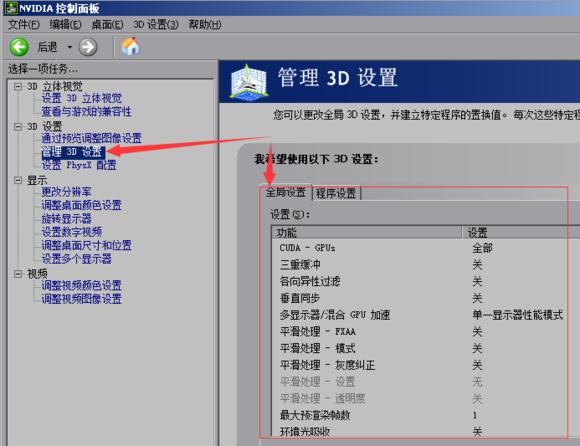The height and width of the screenshot is (446, 580).
Task: Open the 编辑(E) menu
Action: [65, 25]
